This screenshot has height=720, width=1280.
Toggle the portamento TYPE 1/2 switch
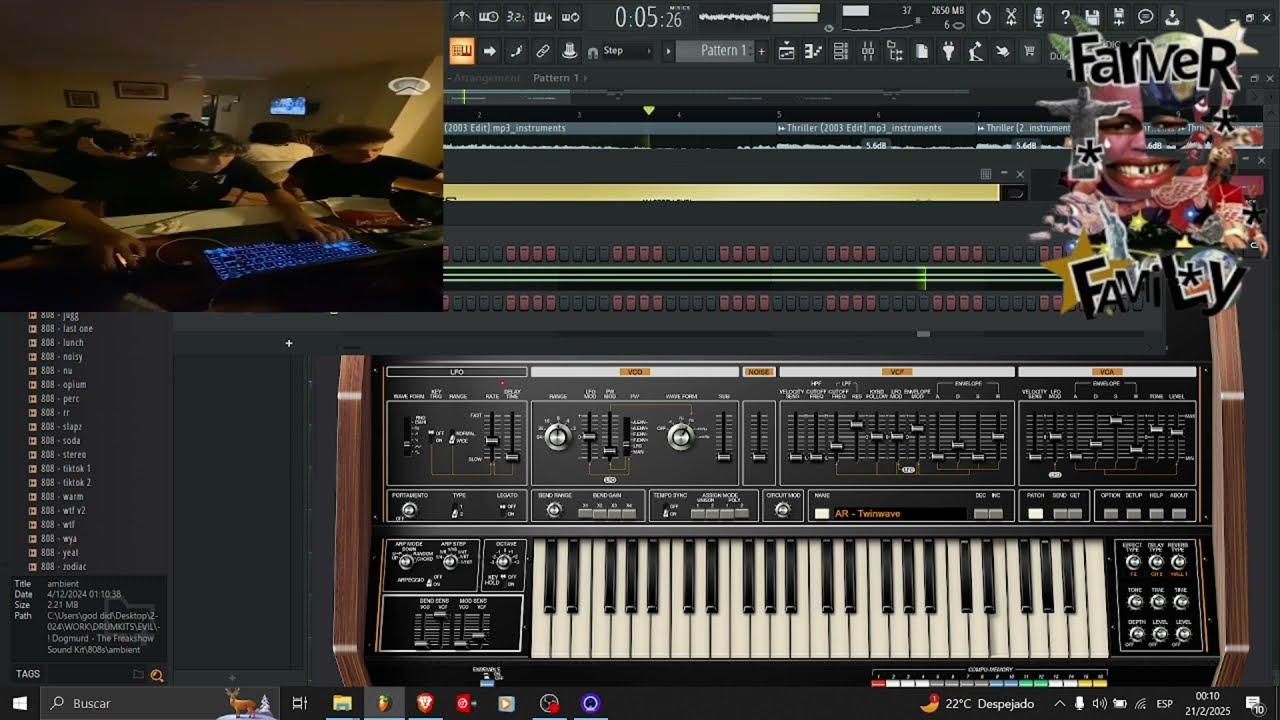pos(455,512)
